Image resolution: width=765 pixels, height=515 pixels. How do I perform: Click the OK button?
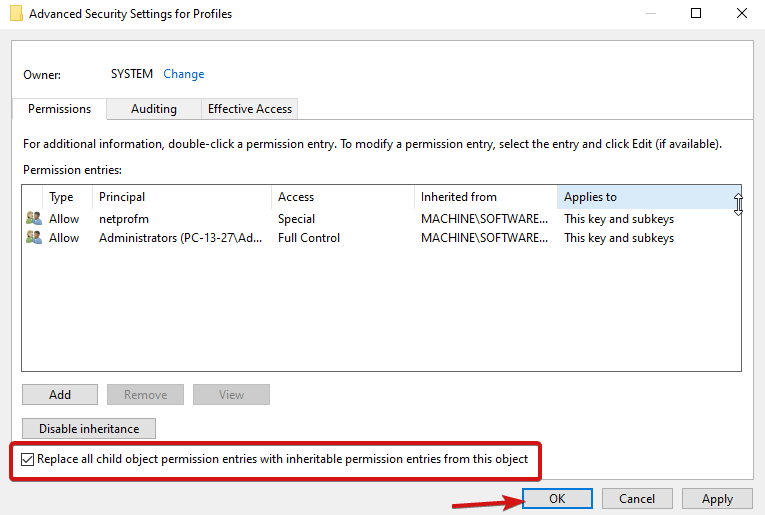tap(557, 498)
